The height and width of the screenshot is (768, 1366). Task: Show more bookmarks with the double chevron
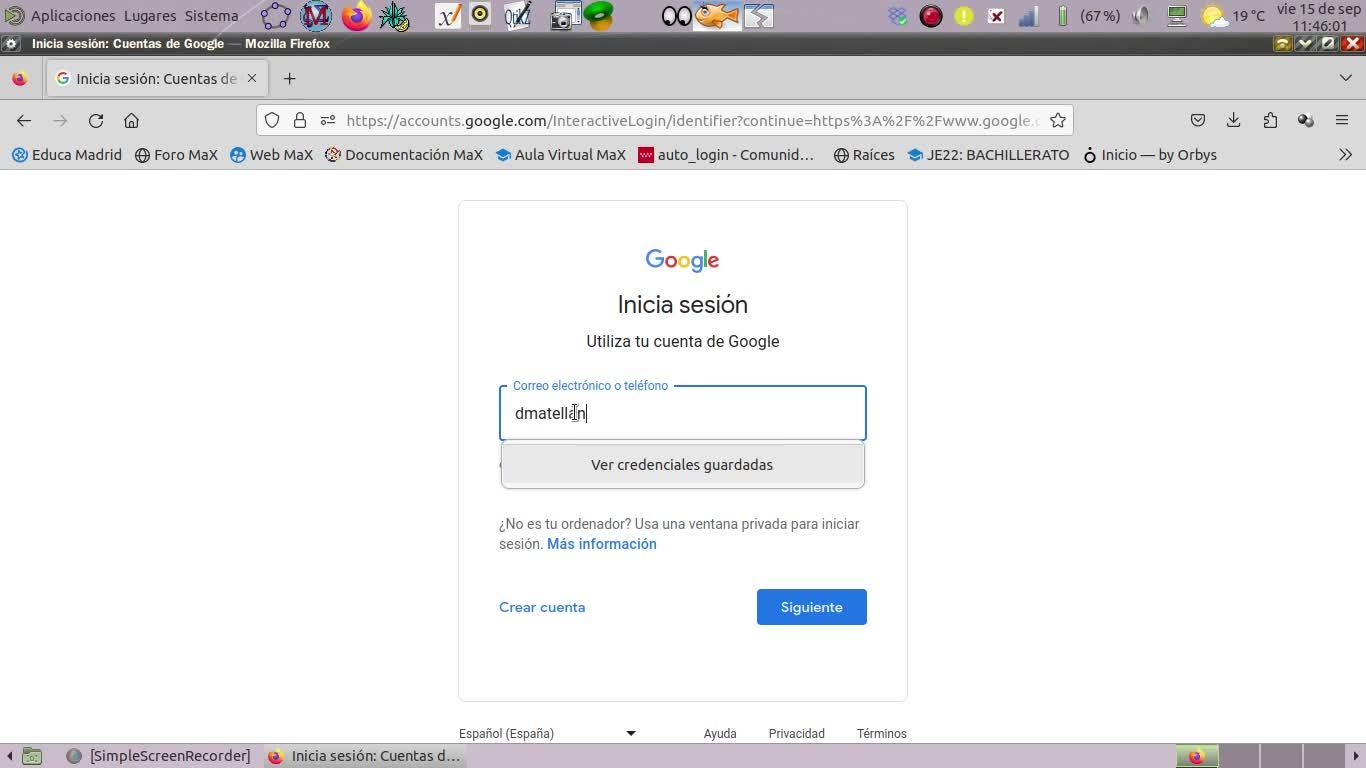pyautogui.click(x=1346, y=155)
